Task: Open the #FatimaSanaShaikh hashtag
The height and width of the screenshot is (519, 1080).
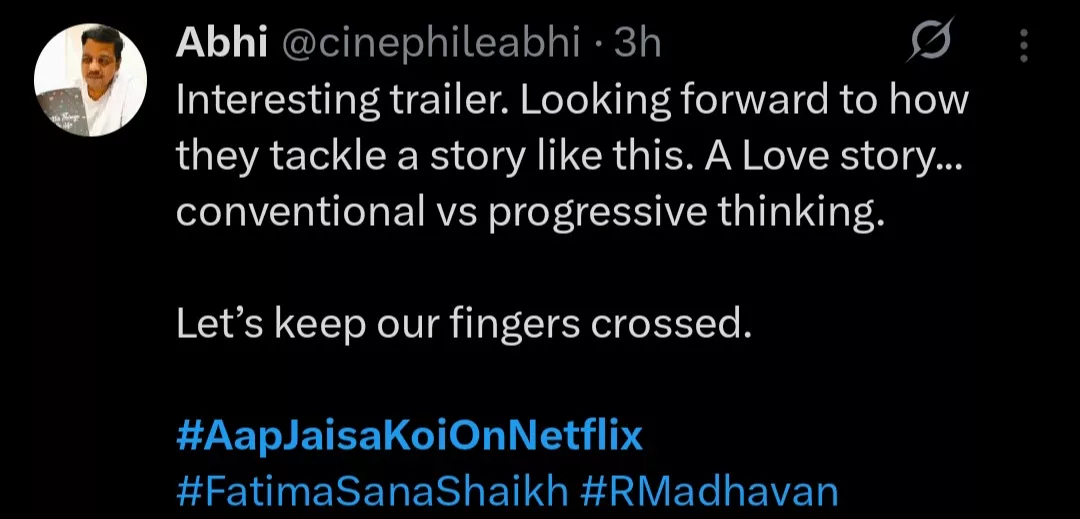Action: pos(373,493)
